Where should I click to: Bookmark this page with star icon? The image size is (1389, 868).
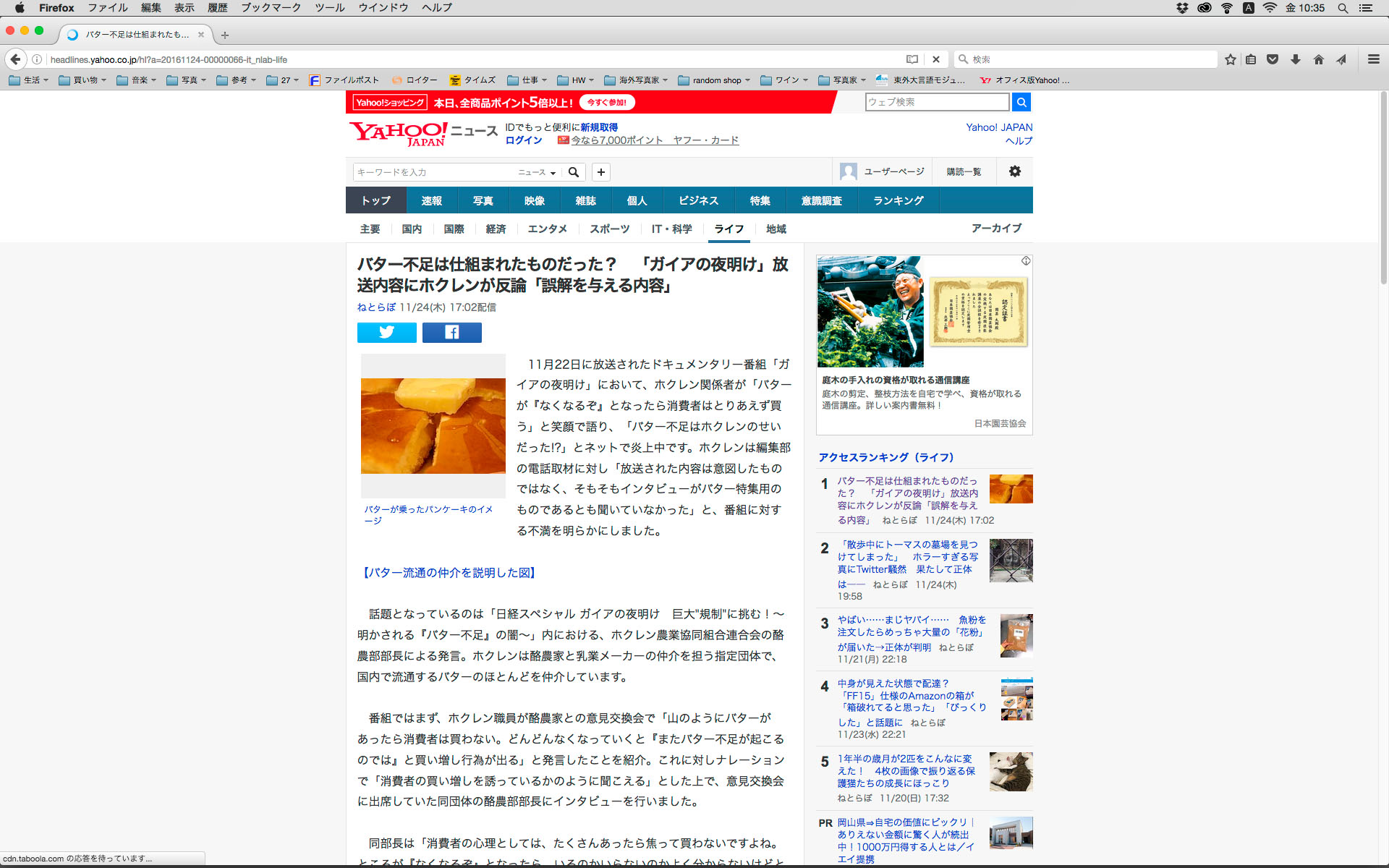[1230, 59]
